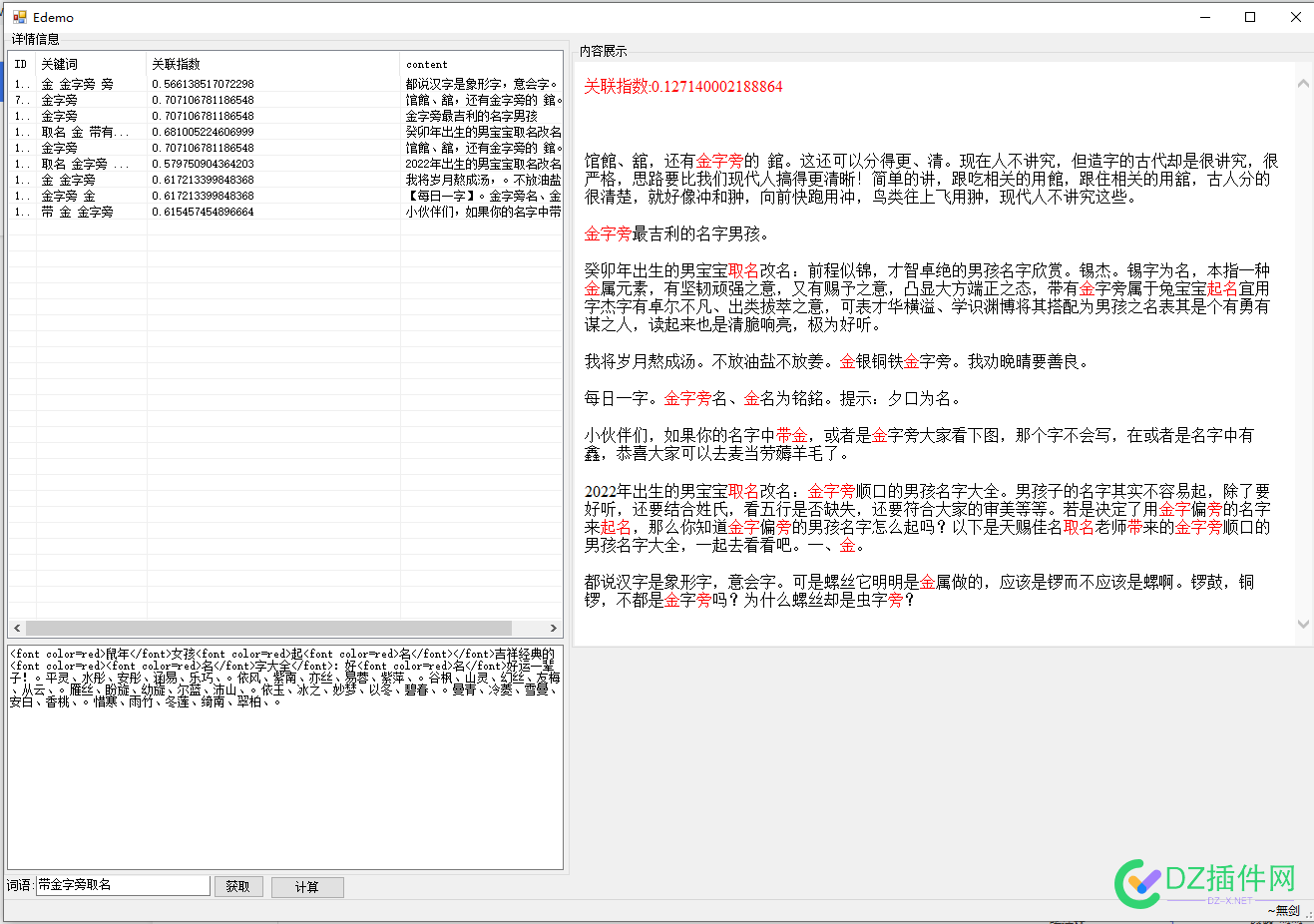Click paragraph starting 都说汉字是象形字 in content display
The height and width of the screenshot is (924, 1314).
[x=919, y=591]
